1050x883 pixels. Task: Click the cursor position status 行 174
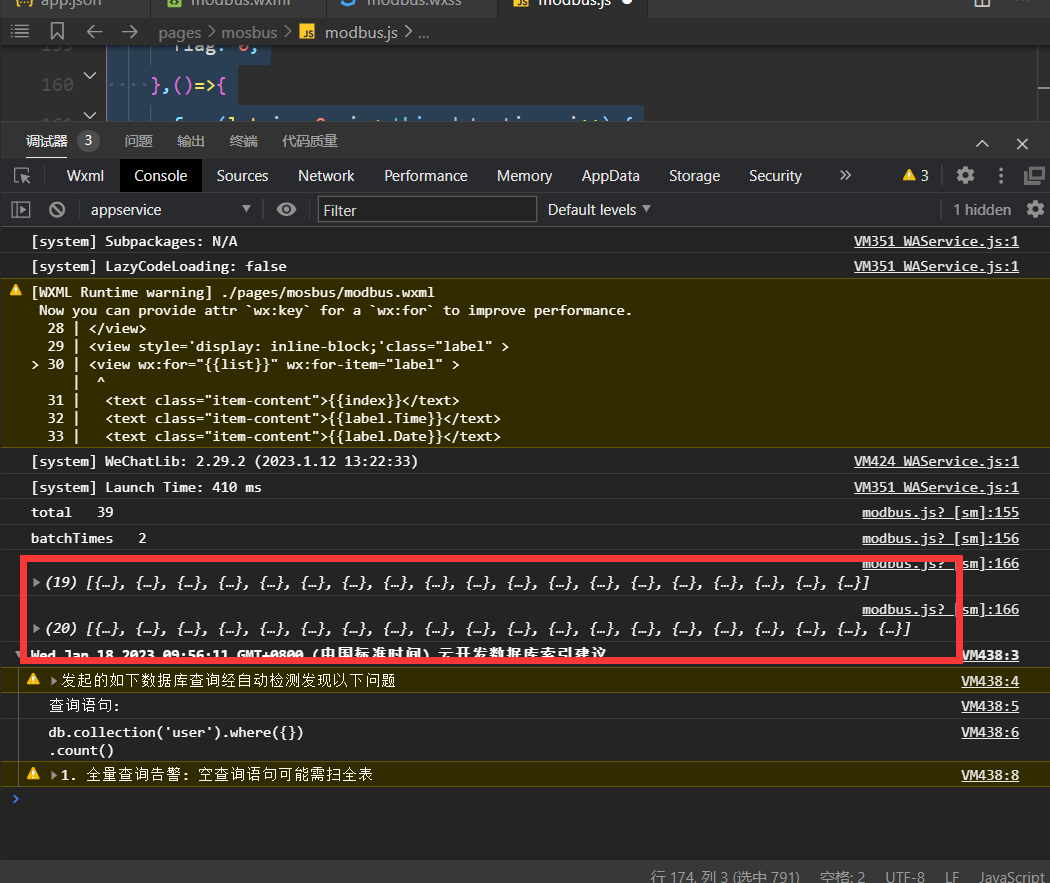click(x=725, y=876)
